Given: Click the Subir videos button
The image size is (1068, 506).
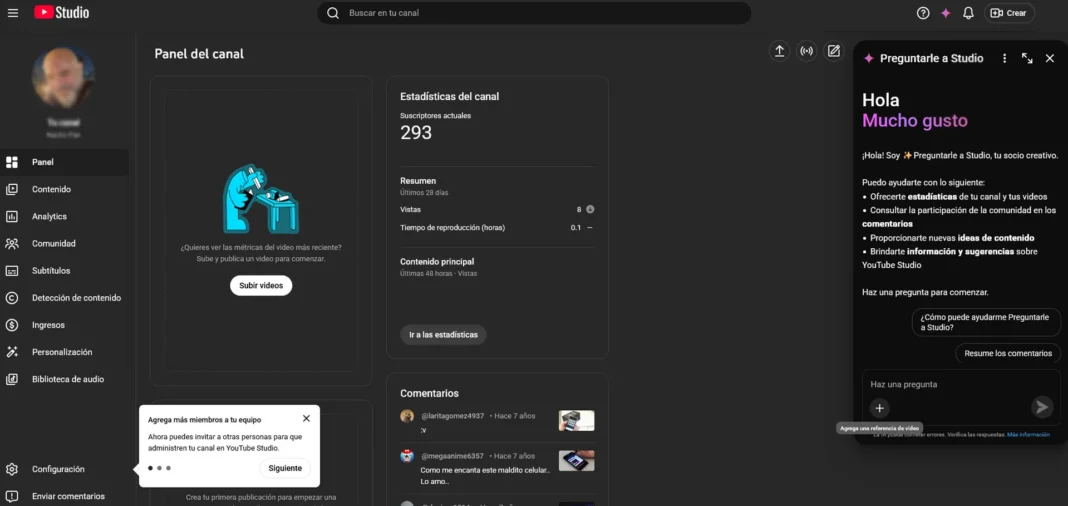Looking at the screenshot, I should coord(261,285).
